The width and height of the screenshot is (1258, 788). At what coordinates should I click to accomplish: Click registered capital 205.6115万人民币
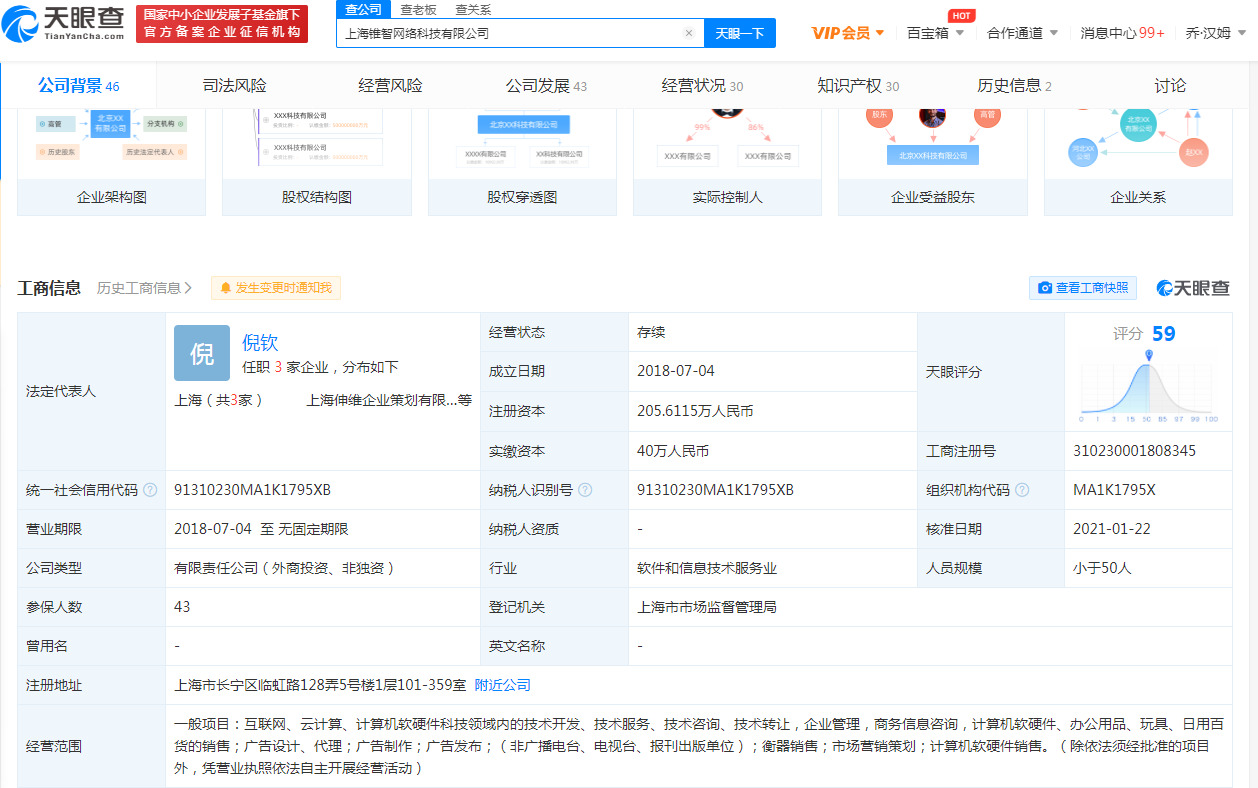click(x=695, y=411)
